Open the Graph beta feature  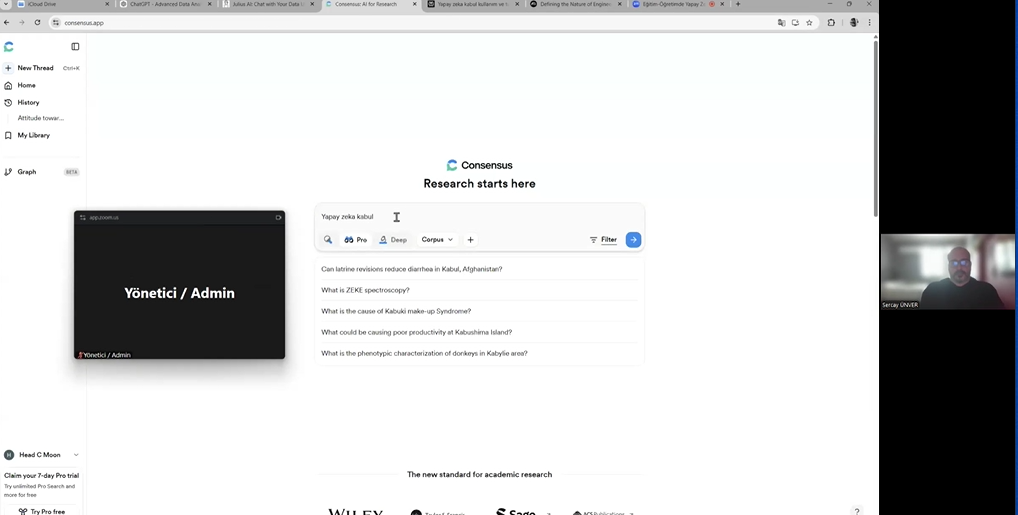(x=27, y=172)
